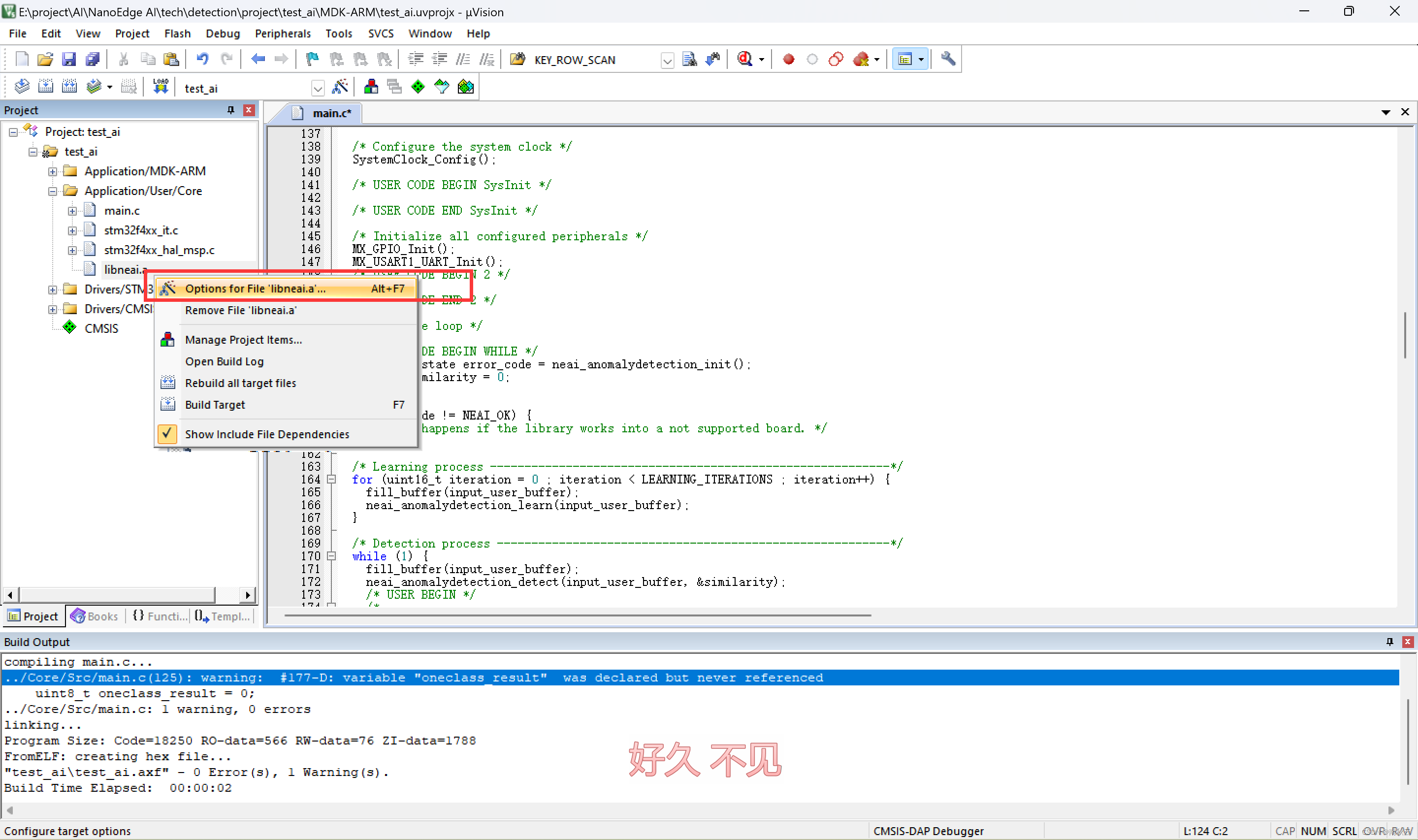Screen dimensions: 1418x840
Task: Expand the Application/MDK-ARM folder
Action: (x=53, y=171)
